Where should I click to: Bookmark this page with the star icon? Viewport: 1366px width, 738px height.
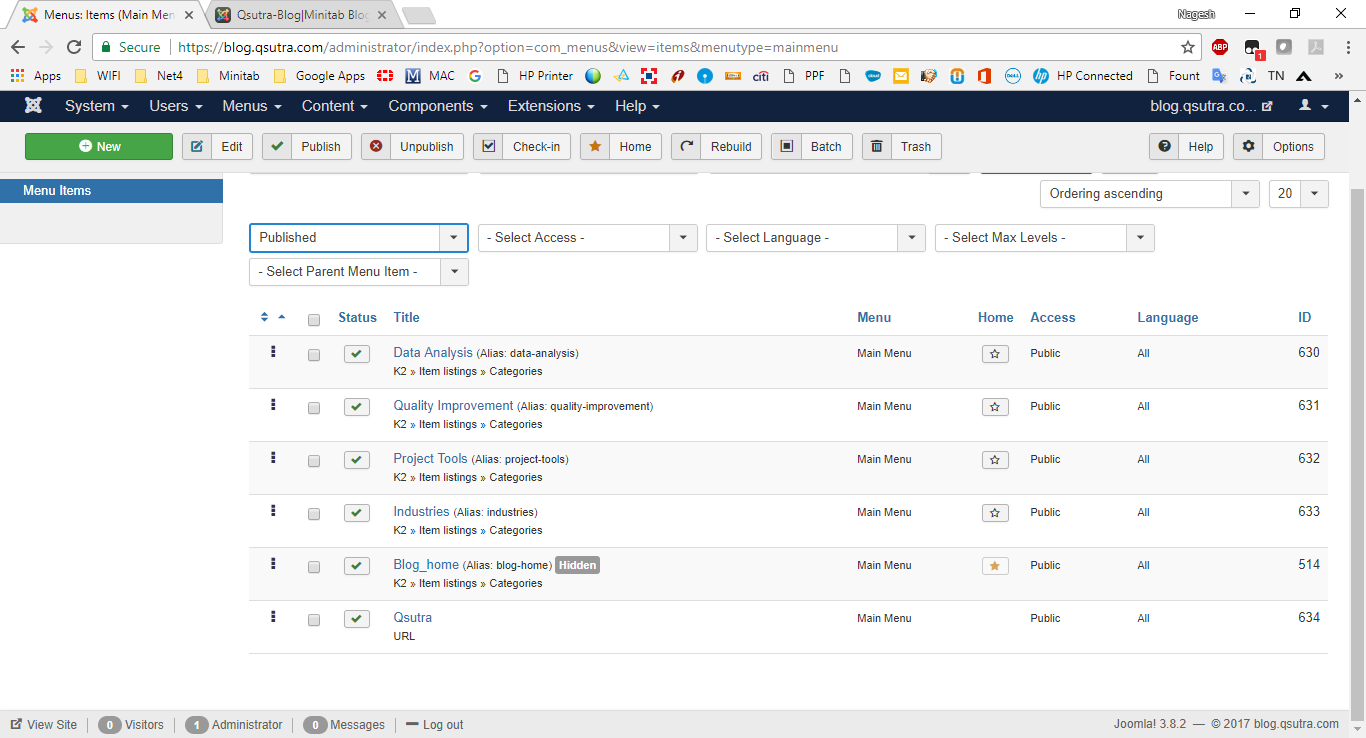click(1188, 47)
